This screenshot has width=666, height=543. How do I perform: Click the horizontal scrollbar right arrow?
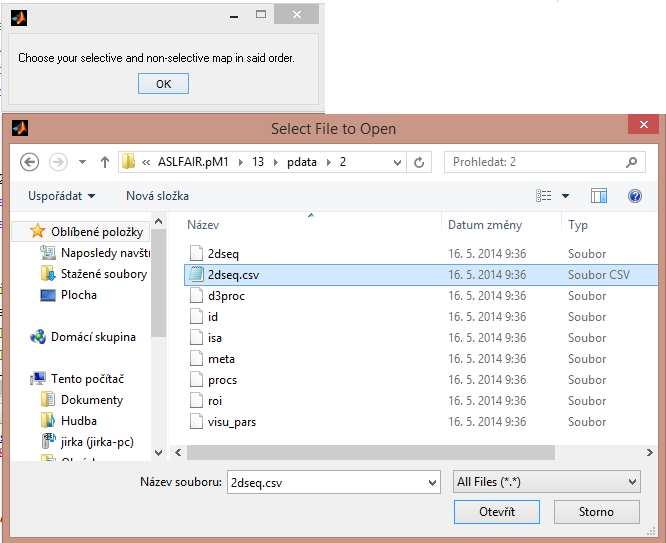[x=649, y=452]
